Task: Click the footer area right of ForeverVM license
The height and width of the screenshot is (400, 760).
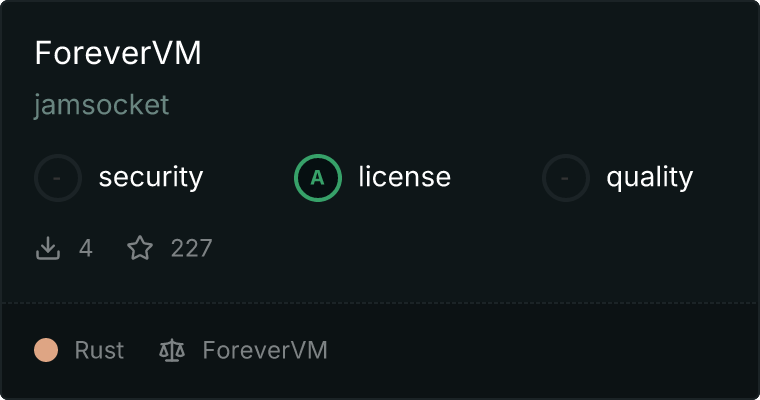Action: point(543,350)
